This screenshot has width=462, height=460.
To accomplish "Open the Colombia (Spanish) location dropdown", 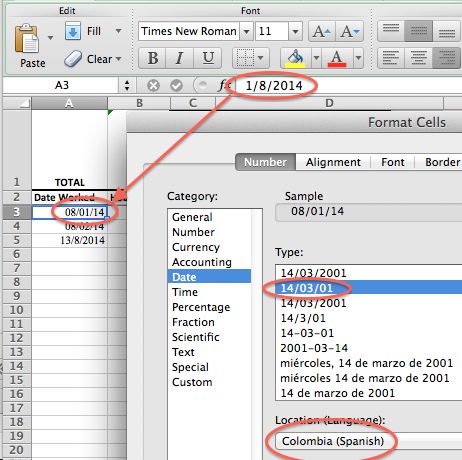I will click(369, 441).
